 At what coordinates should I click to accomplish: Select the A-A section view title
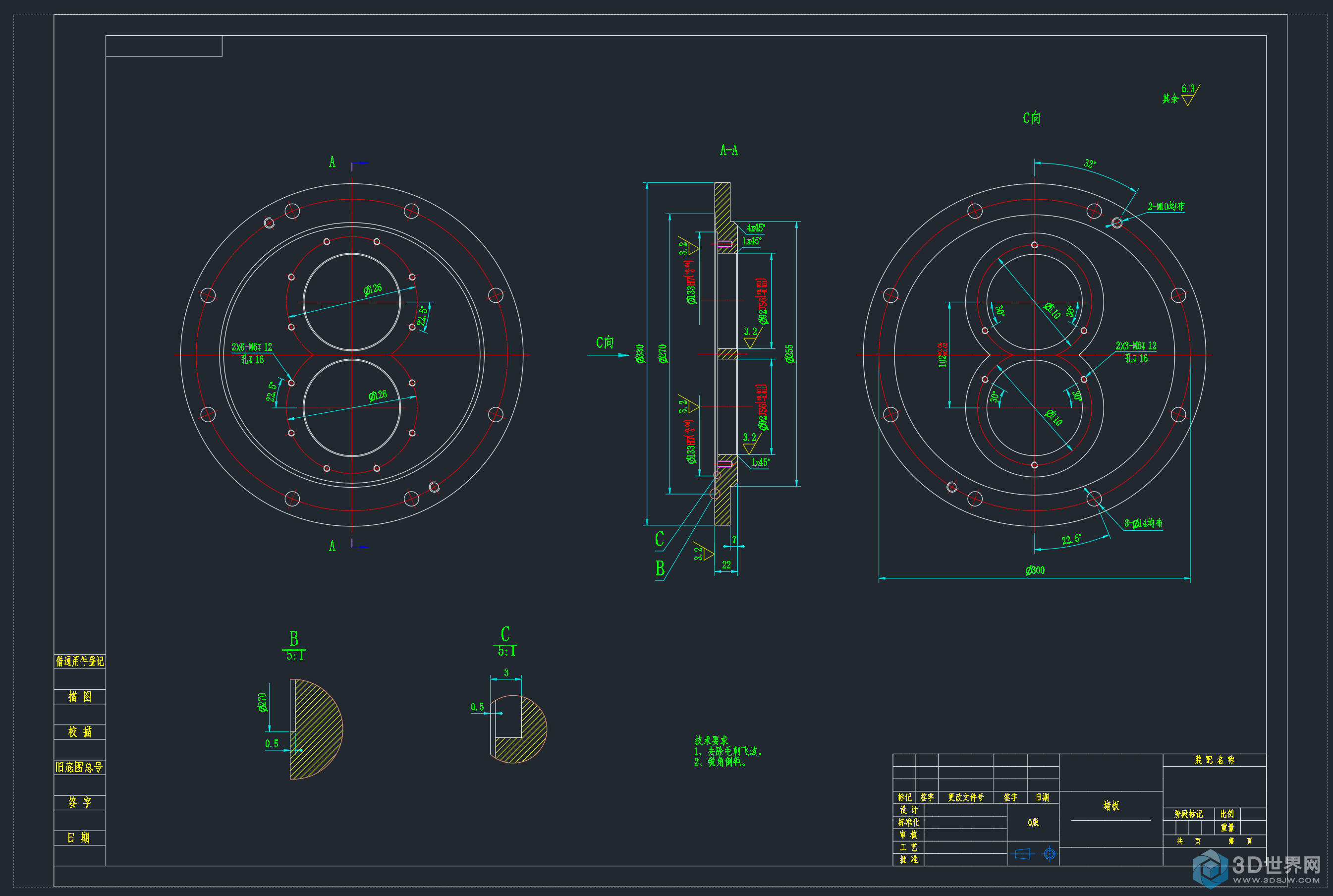[x=728, y=150]
